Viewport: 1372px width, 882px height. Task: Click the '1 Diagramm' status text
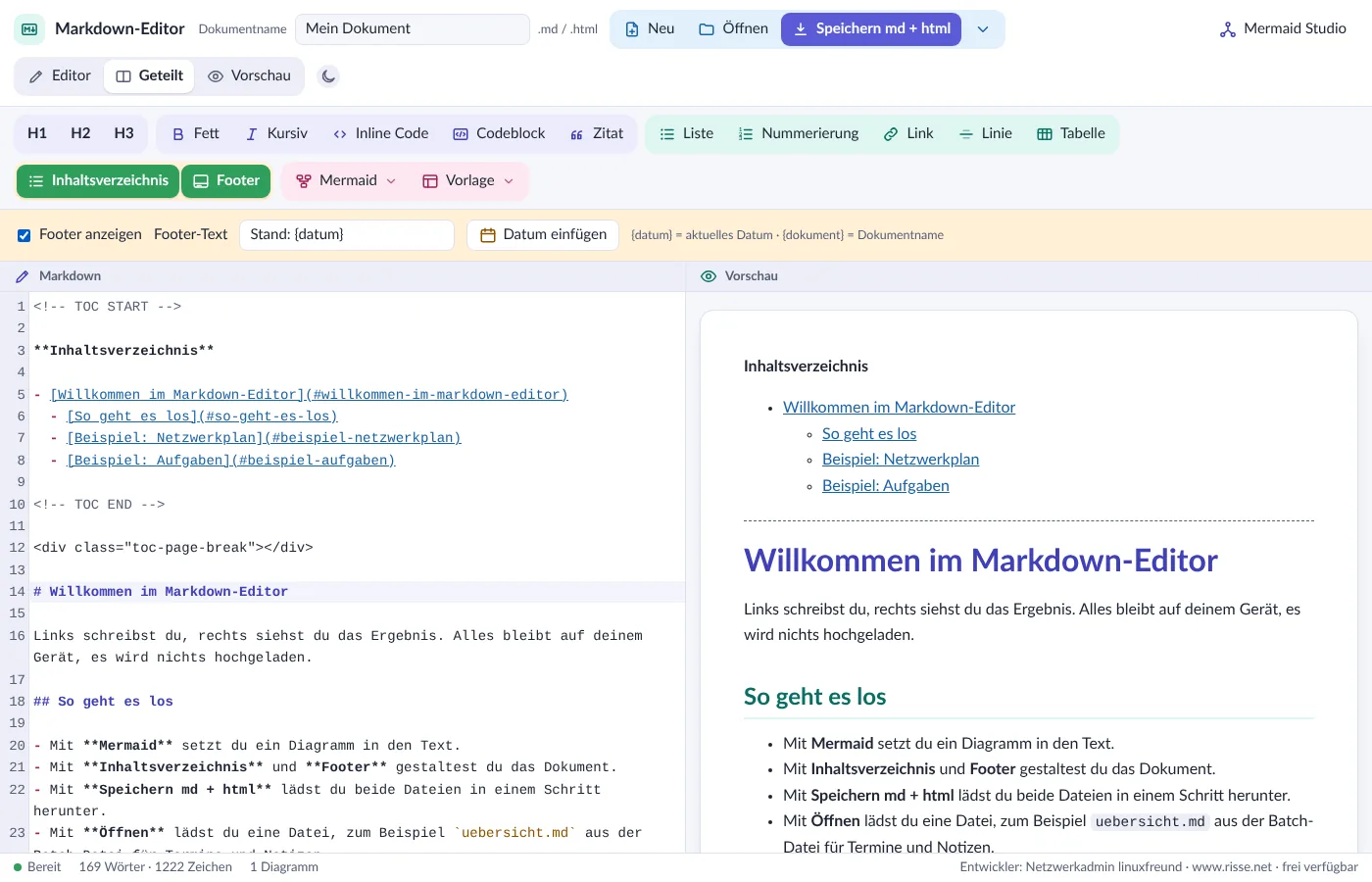[284, 867]
